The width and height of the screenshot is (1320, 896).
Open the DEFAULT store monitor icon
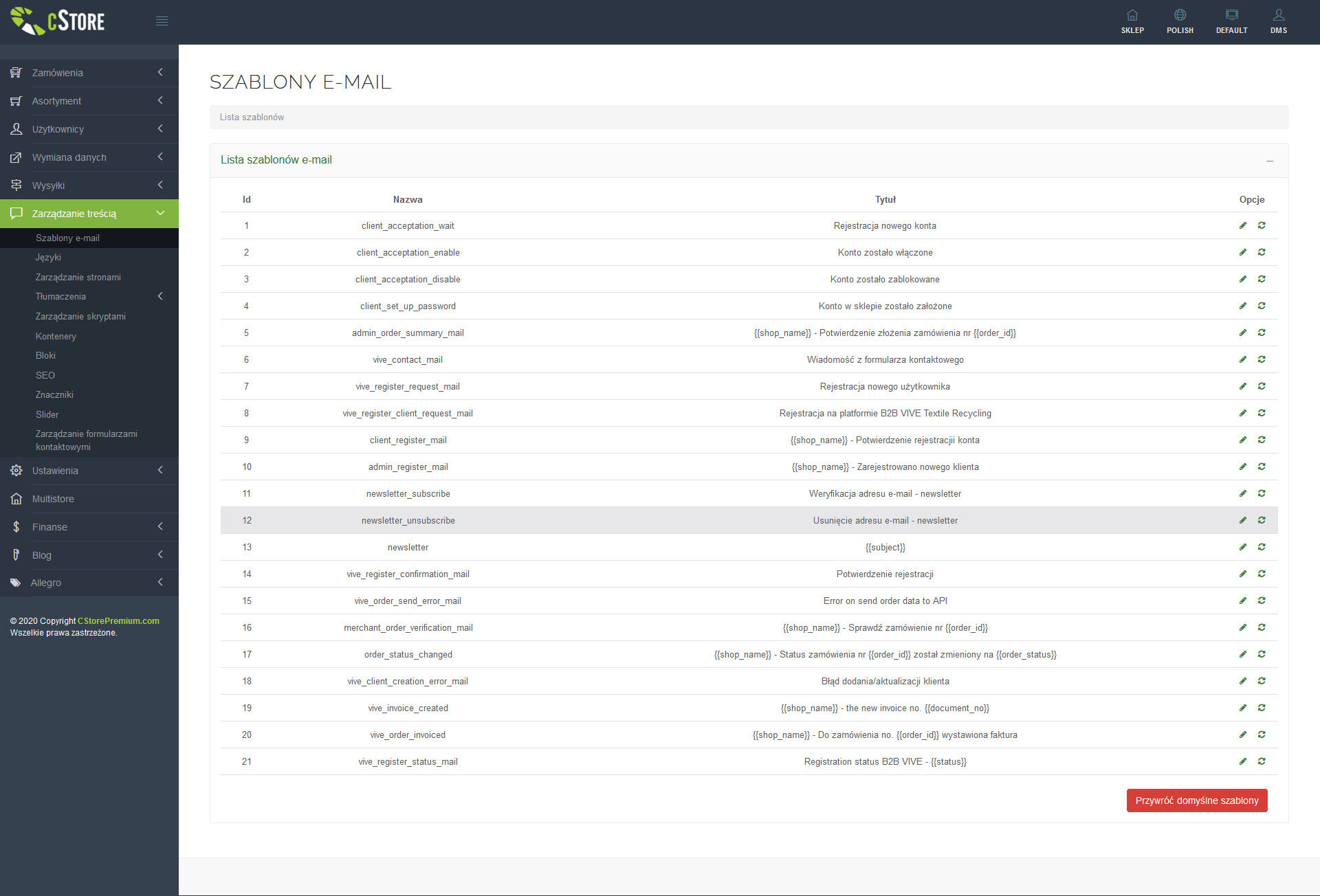1231,21
